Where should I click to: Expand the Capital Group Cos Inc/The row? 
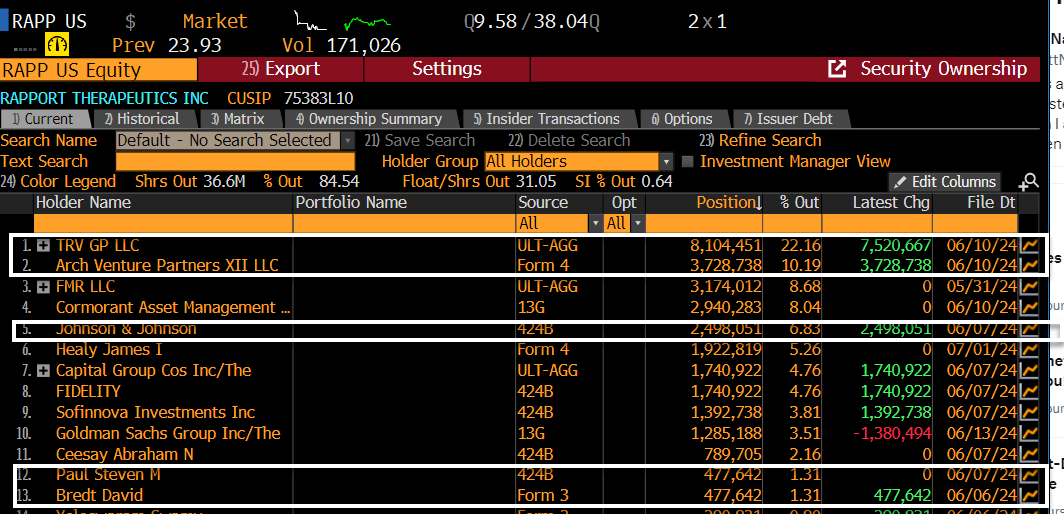43,371
